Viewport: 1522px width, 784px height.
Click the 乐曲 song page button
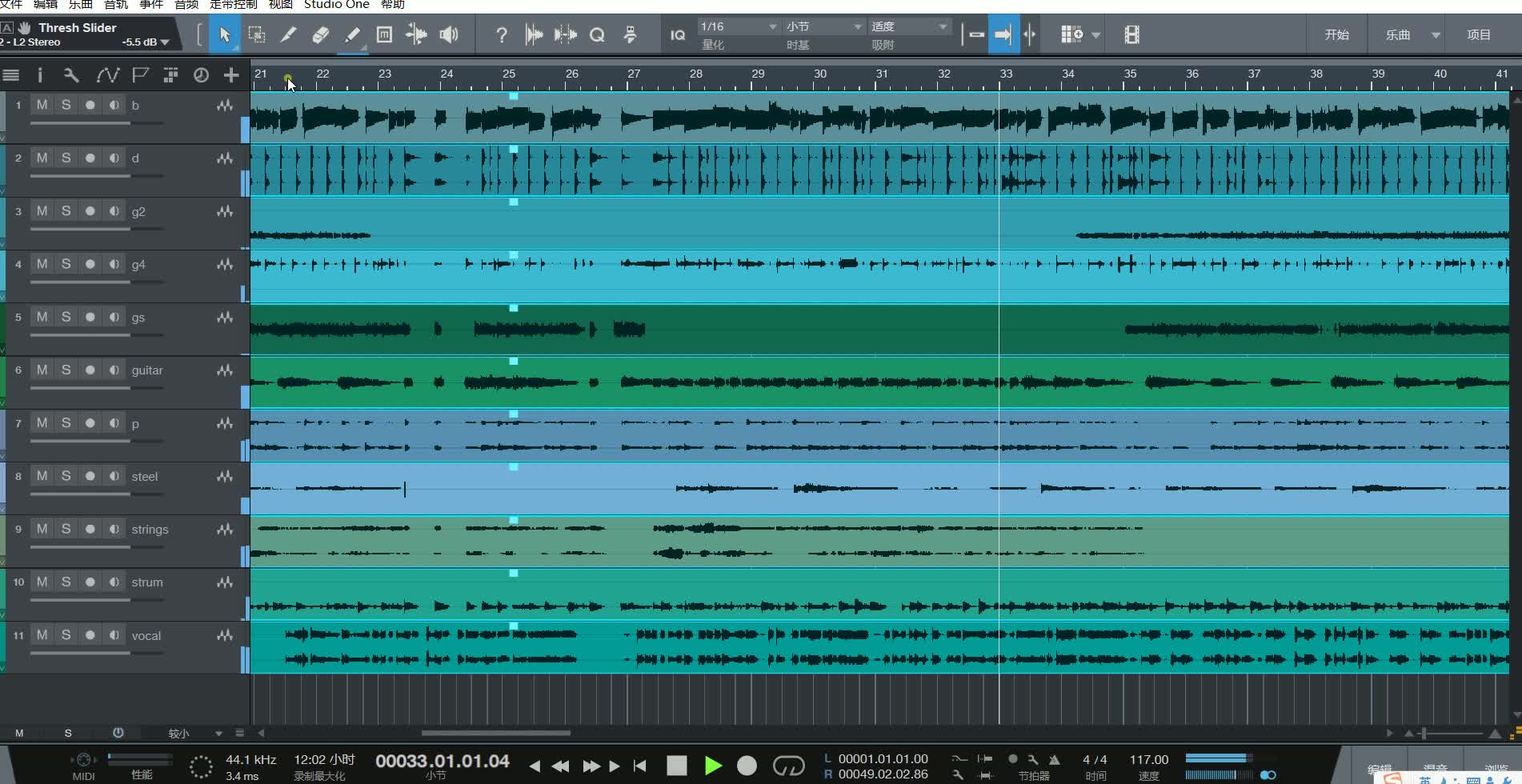click(1398, 34)
